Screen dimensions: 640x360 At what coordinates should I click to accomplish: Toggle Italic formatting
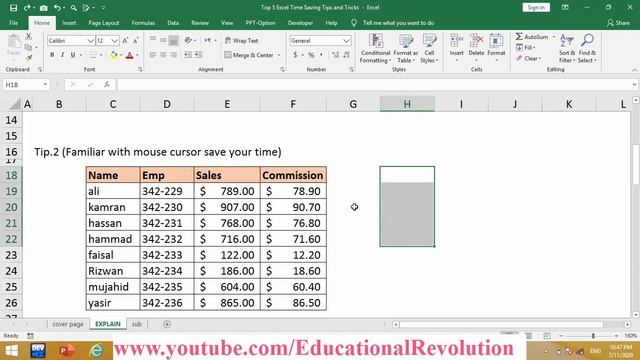click(62, 55)
